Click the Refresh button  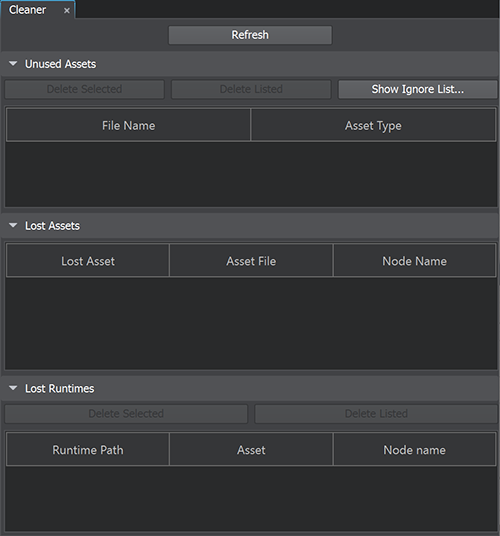250,35
